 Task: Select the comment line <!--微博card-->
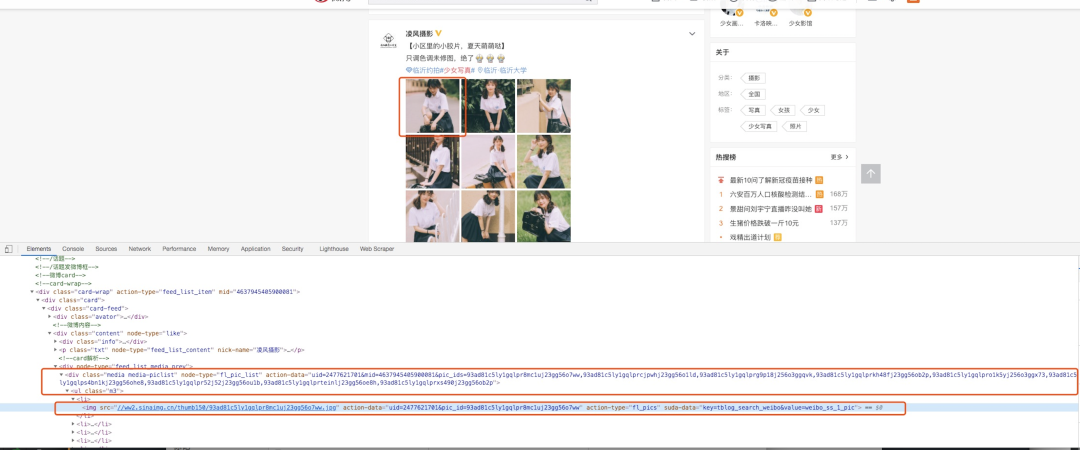click(x=63, y=275)
